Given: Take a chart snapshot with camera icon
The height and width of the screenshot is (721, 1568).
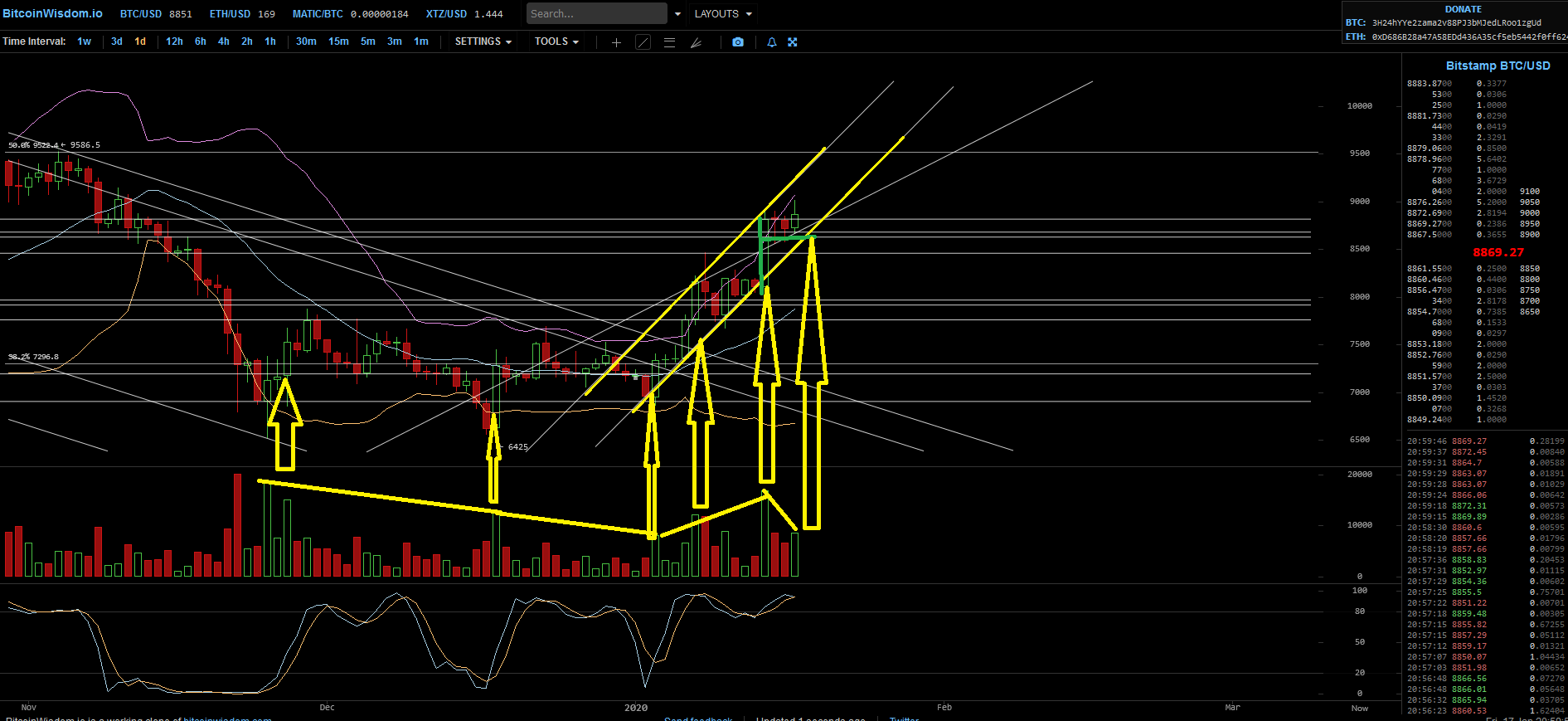Looking at the screenshot, I should click(x=738, y=42).
